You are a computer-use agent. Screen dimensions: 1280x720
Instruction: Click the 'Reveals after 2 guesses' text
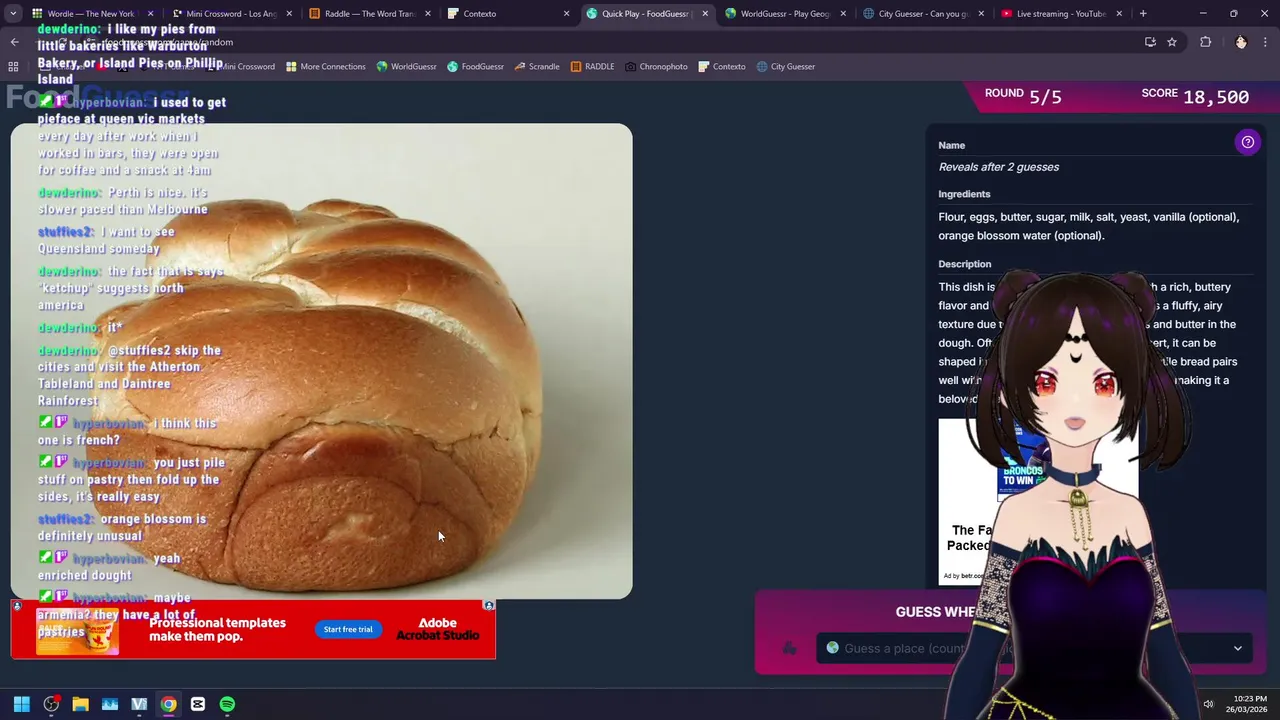coord(998,167)
